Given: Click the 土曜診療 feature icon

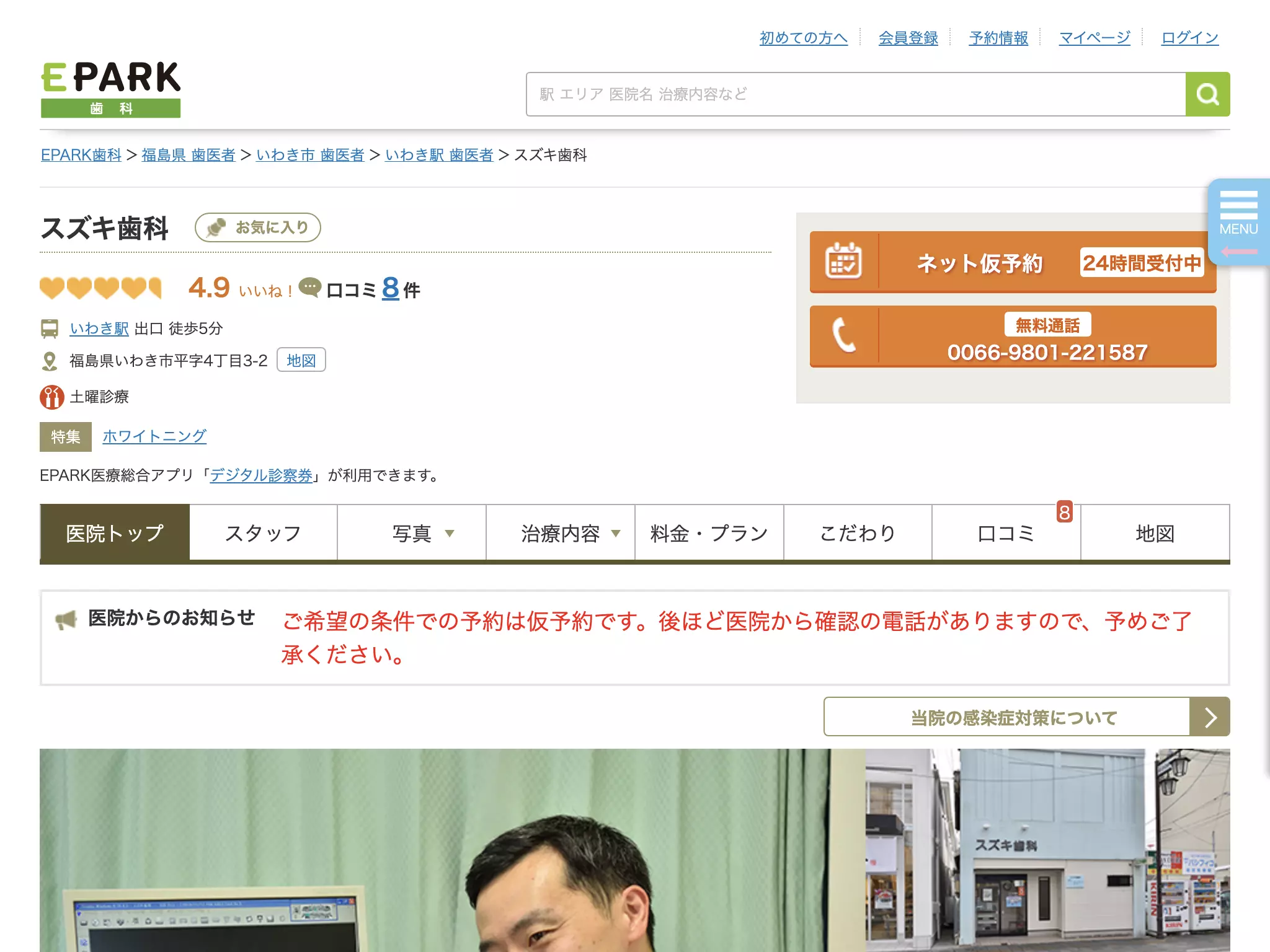Looking at the screenshot, I should (52, 397).
